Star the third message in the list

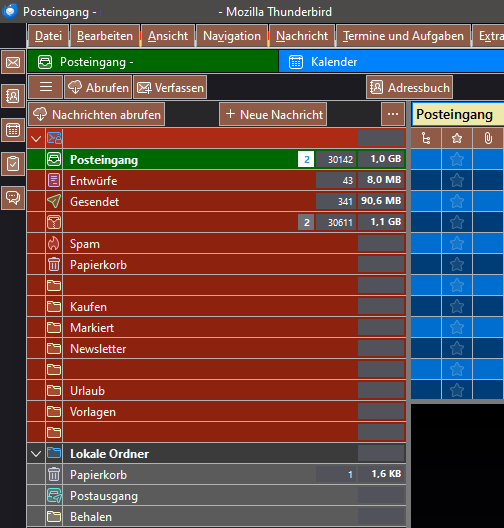[457, 201]
